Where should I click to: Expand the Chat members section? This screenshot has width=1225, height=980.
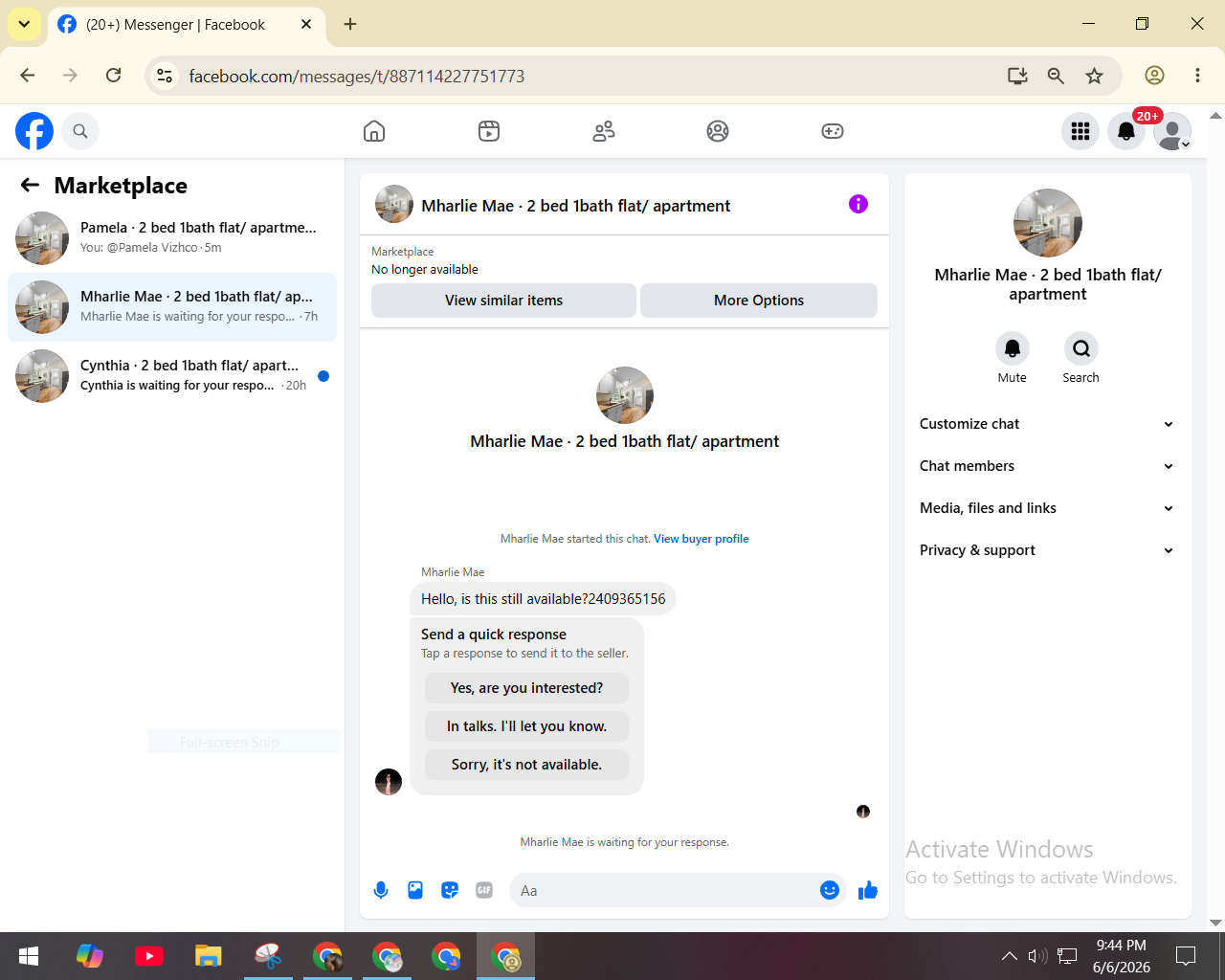[x=1047, y=466]
